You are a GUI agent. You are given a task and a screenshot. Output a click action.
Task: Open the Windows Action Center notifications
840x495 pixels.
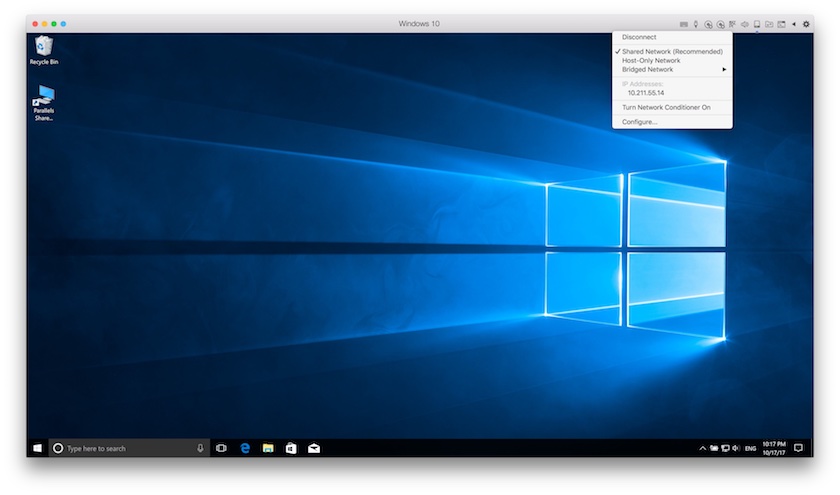(x=798, y=448)
